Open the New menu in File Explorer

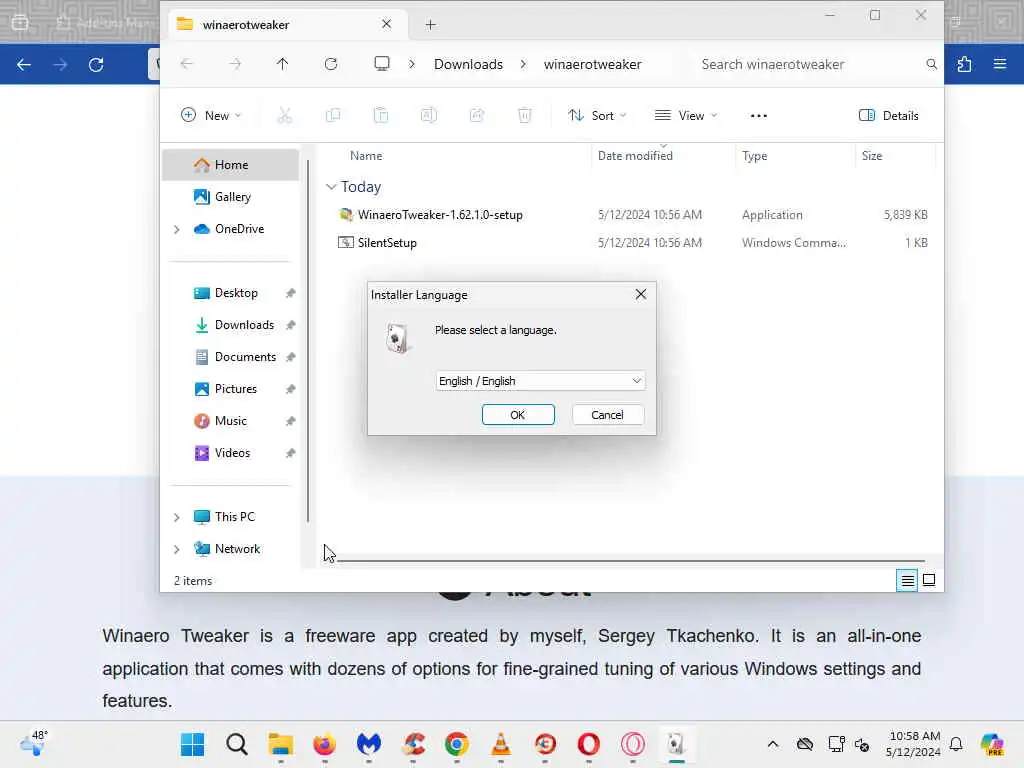point(211,116)
